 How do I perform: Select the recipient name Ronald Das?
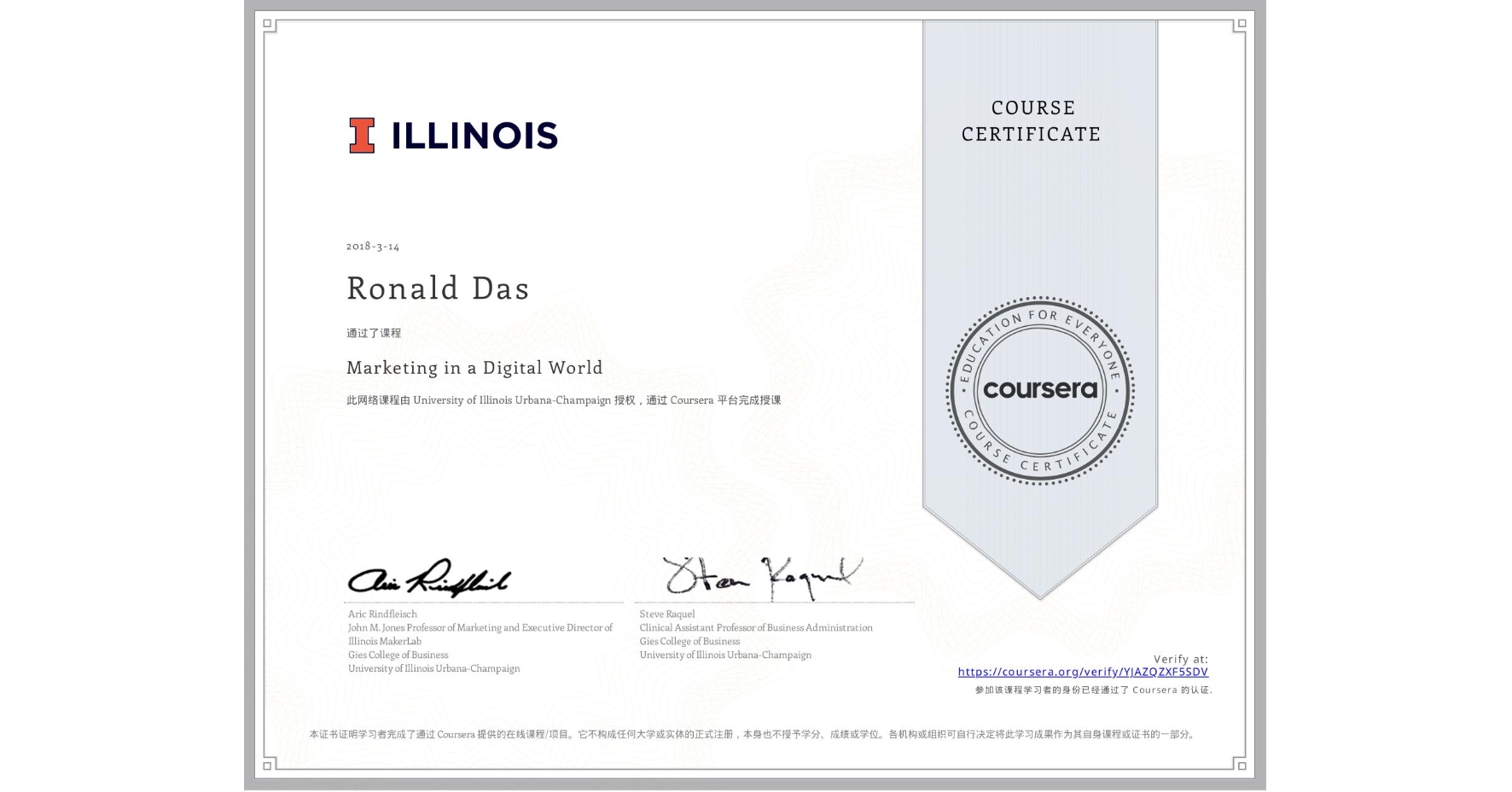[x=438, y=288]
